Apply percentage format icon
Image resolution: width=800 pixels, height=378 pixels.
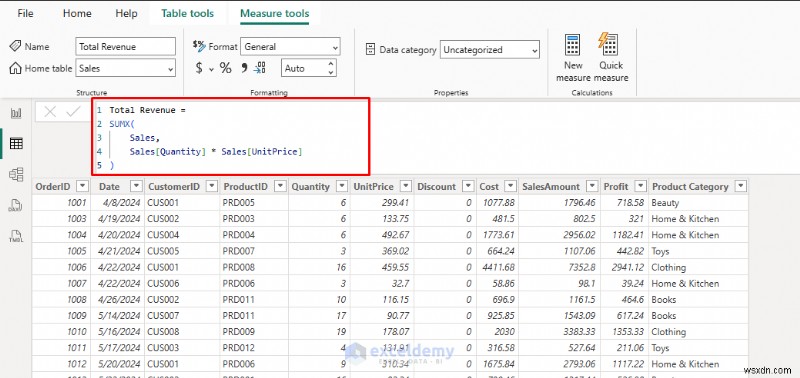click(226, 68)
